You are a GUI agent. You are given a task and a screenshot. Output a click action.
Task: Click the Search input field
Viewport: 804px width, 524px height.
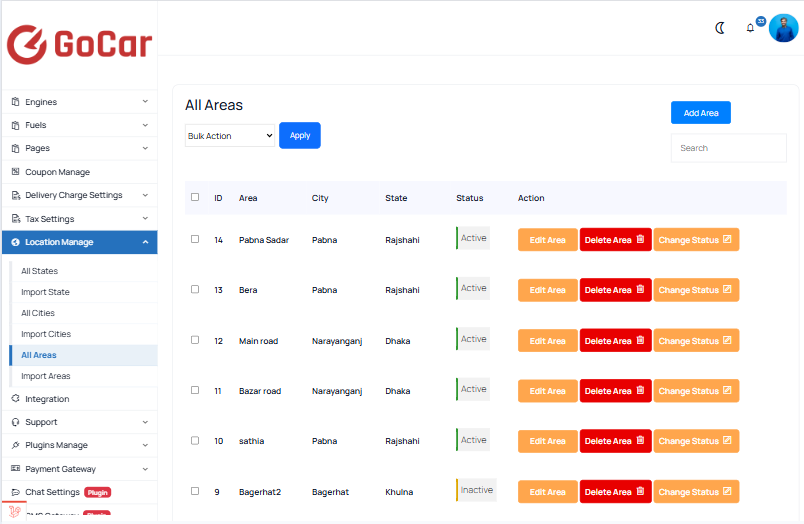click(x=729, y=148)
